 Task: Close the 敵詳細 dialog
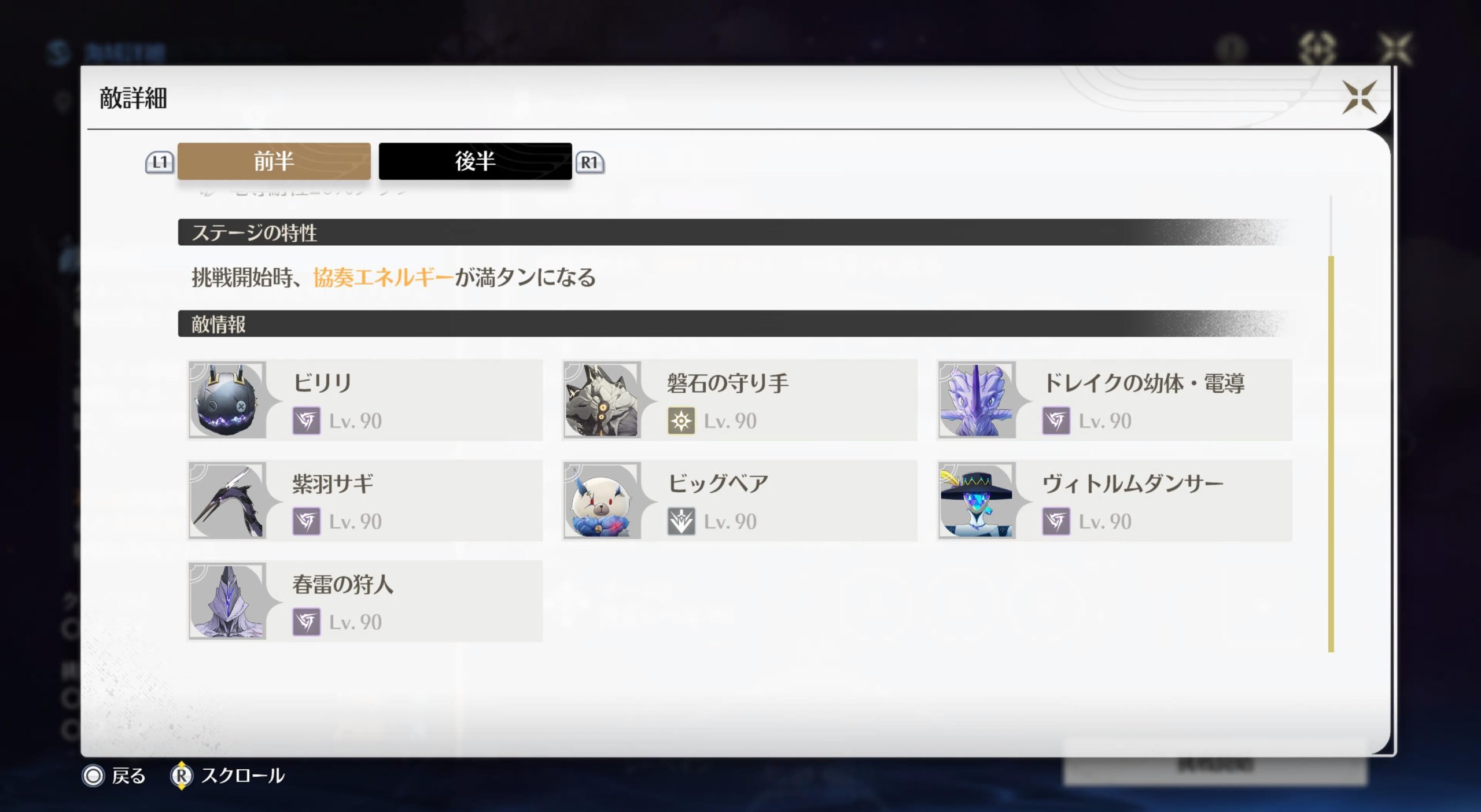[1360, 97]
